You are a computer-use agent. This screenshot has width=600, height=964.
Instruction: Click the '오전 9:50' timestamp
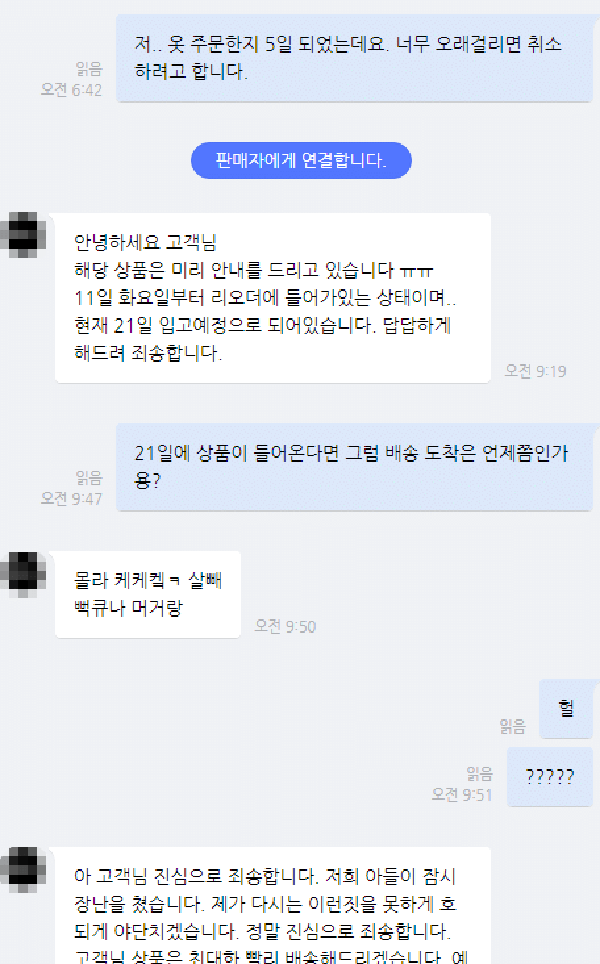click(x=285, y=626)
